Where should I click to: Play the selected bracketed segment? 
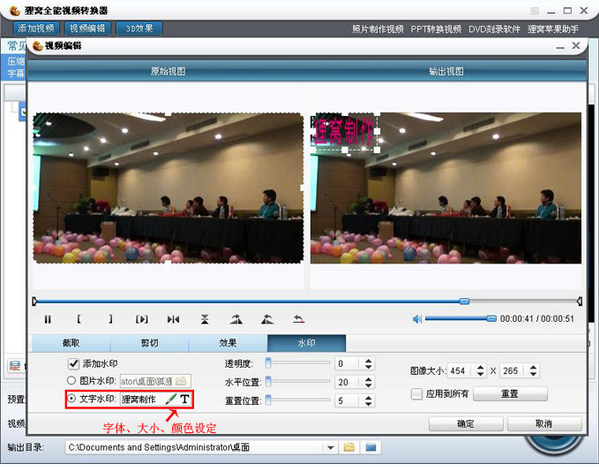(142, 319)
